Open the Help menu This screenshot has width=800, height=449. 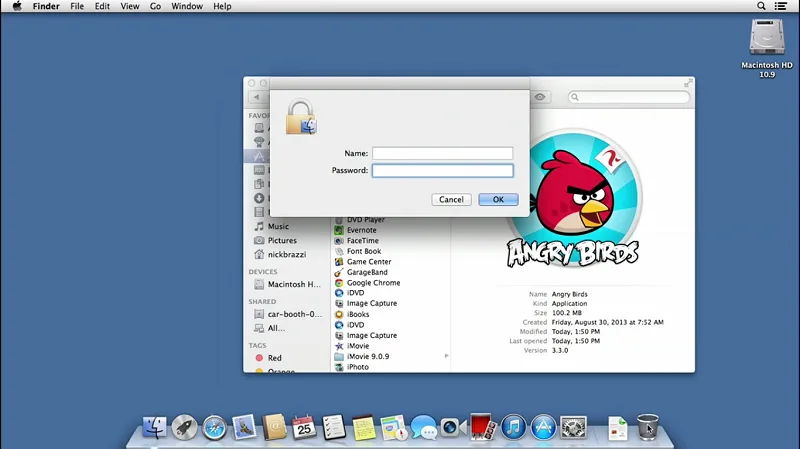coord(222,6)
